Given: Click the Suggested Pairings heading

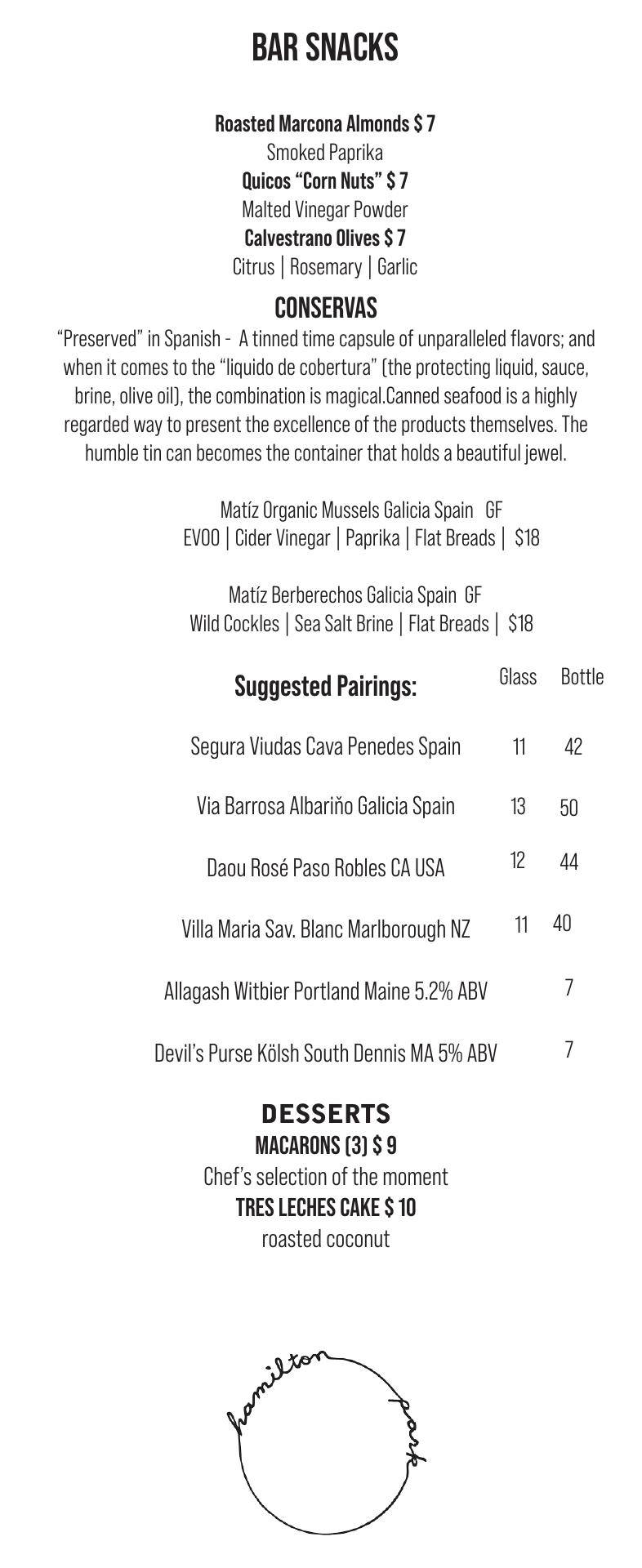Looking at the screenshot, I should click(x=325, y=686).
